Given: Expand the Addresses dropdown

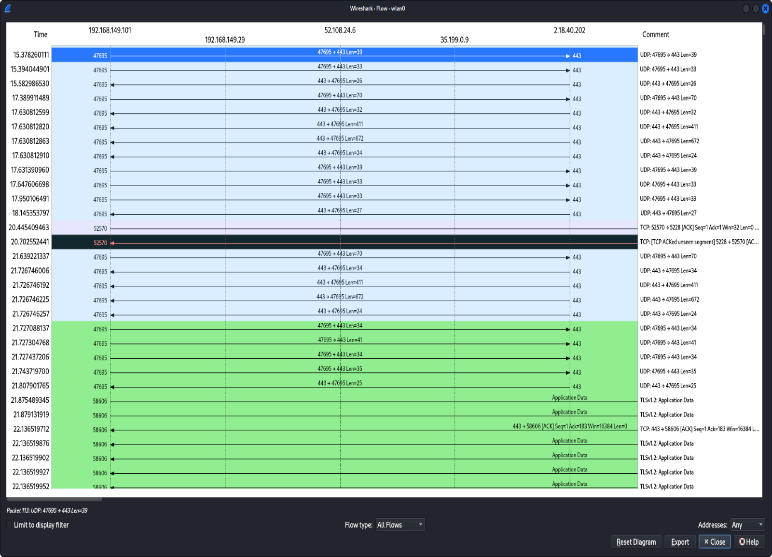Looking at the screenshot, I should (744, 524).
